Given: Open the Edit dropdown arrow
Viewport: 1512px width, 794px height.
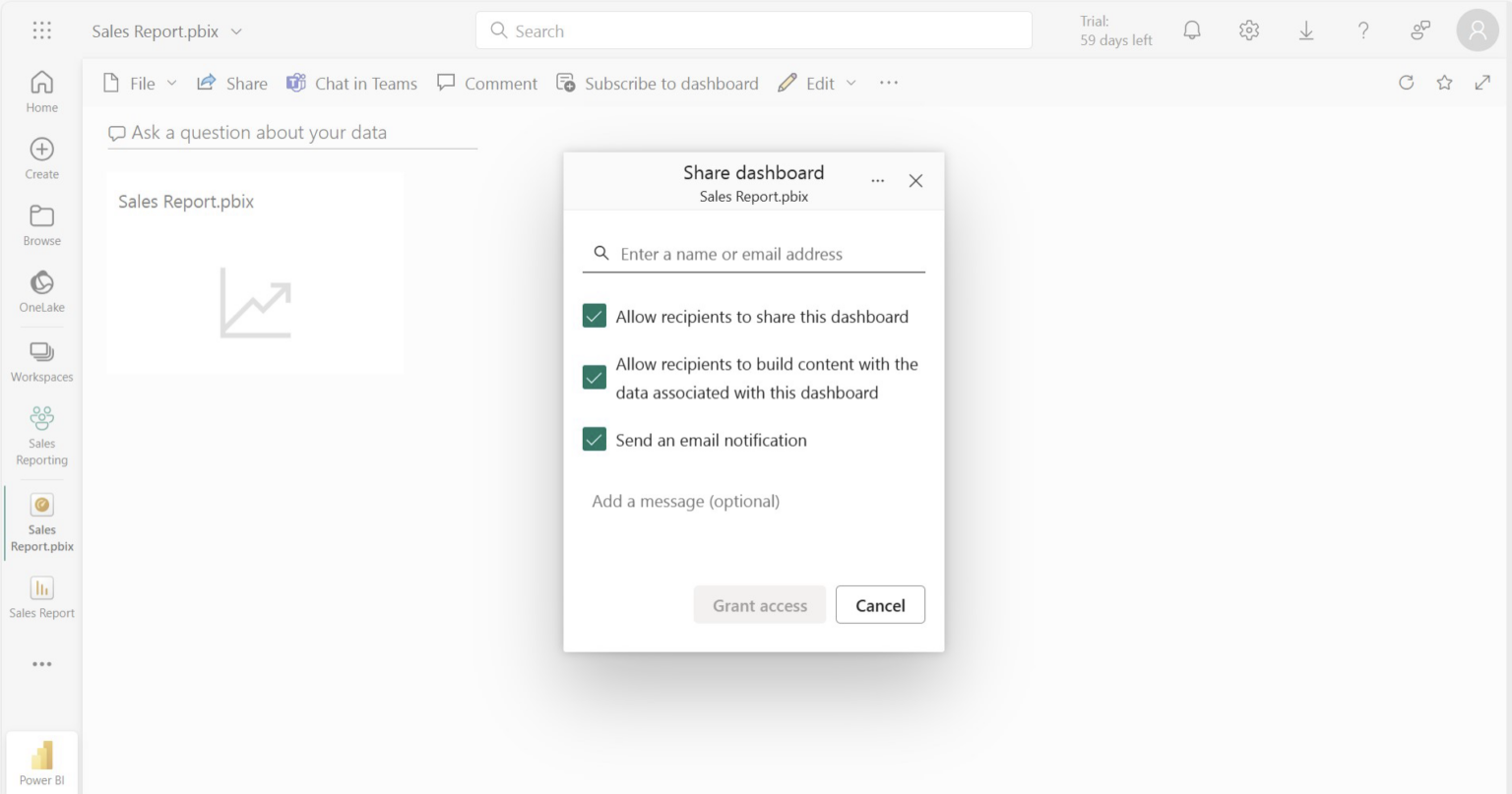Looking at the screenshot, I should (850, 83).
